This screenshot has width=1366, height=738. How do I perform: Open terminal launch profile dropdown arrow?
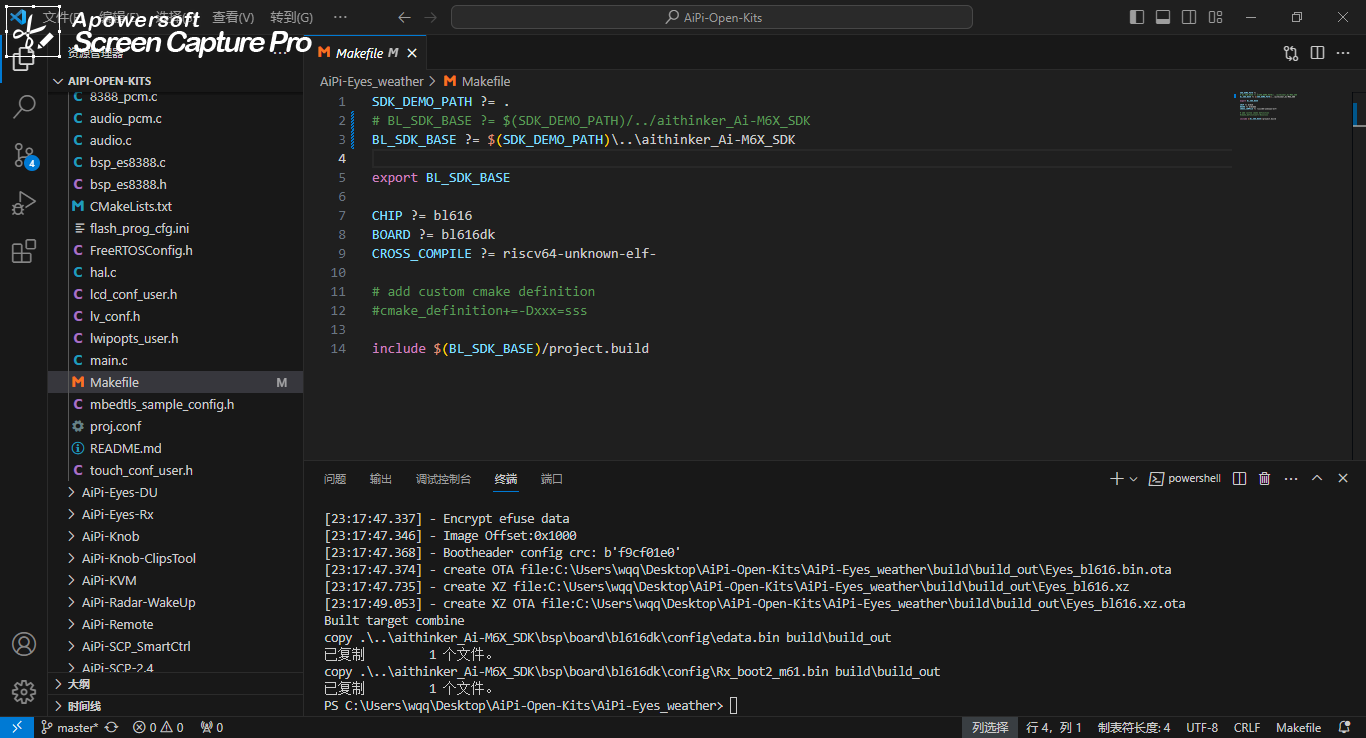[1133, 479]
